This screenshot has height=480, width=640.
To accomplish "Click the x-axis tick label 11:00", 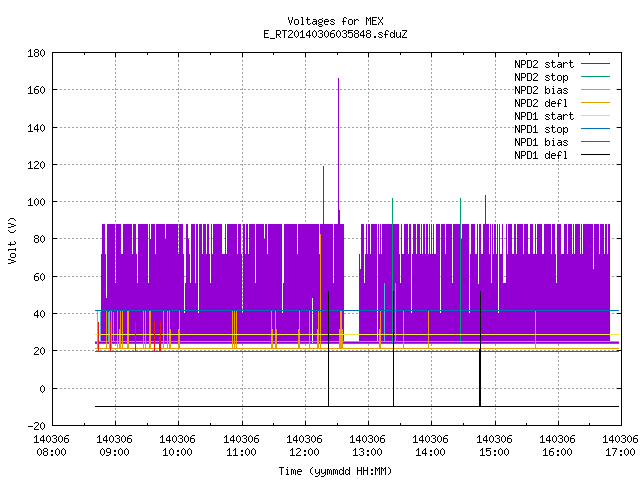I will pyautogui.click(x=241, y=453).
